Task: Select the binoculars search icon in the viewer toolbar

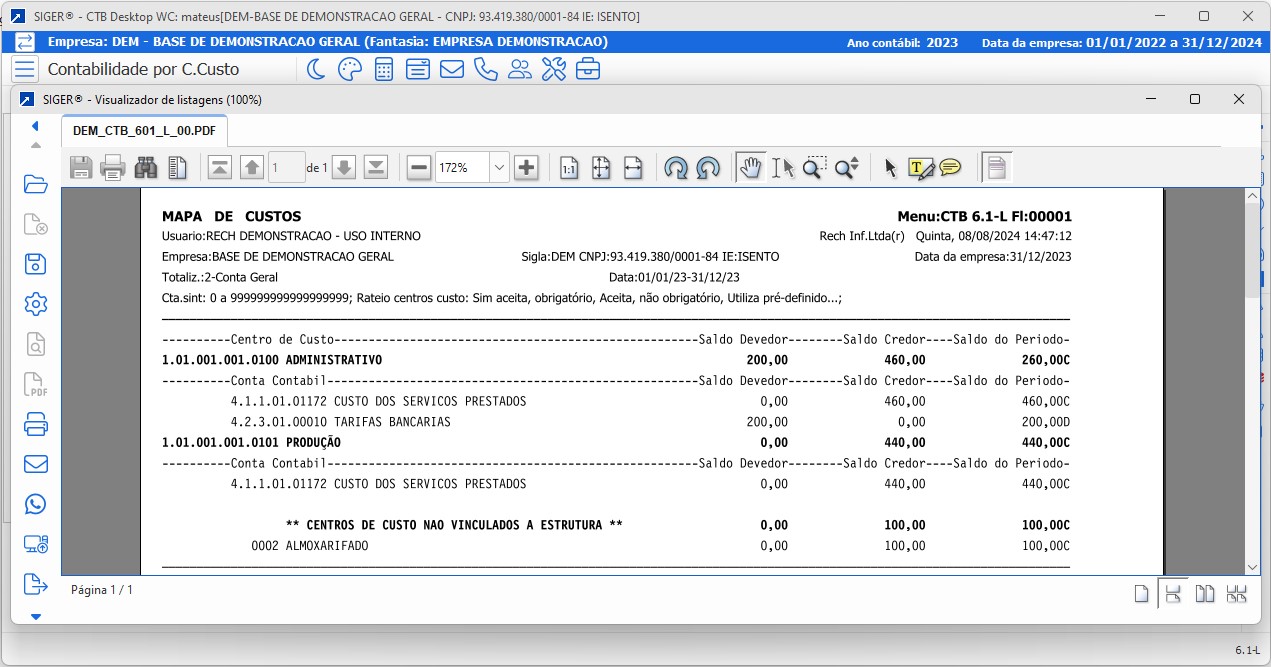Action: pyautogui.click(x=145, y=168)
